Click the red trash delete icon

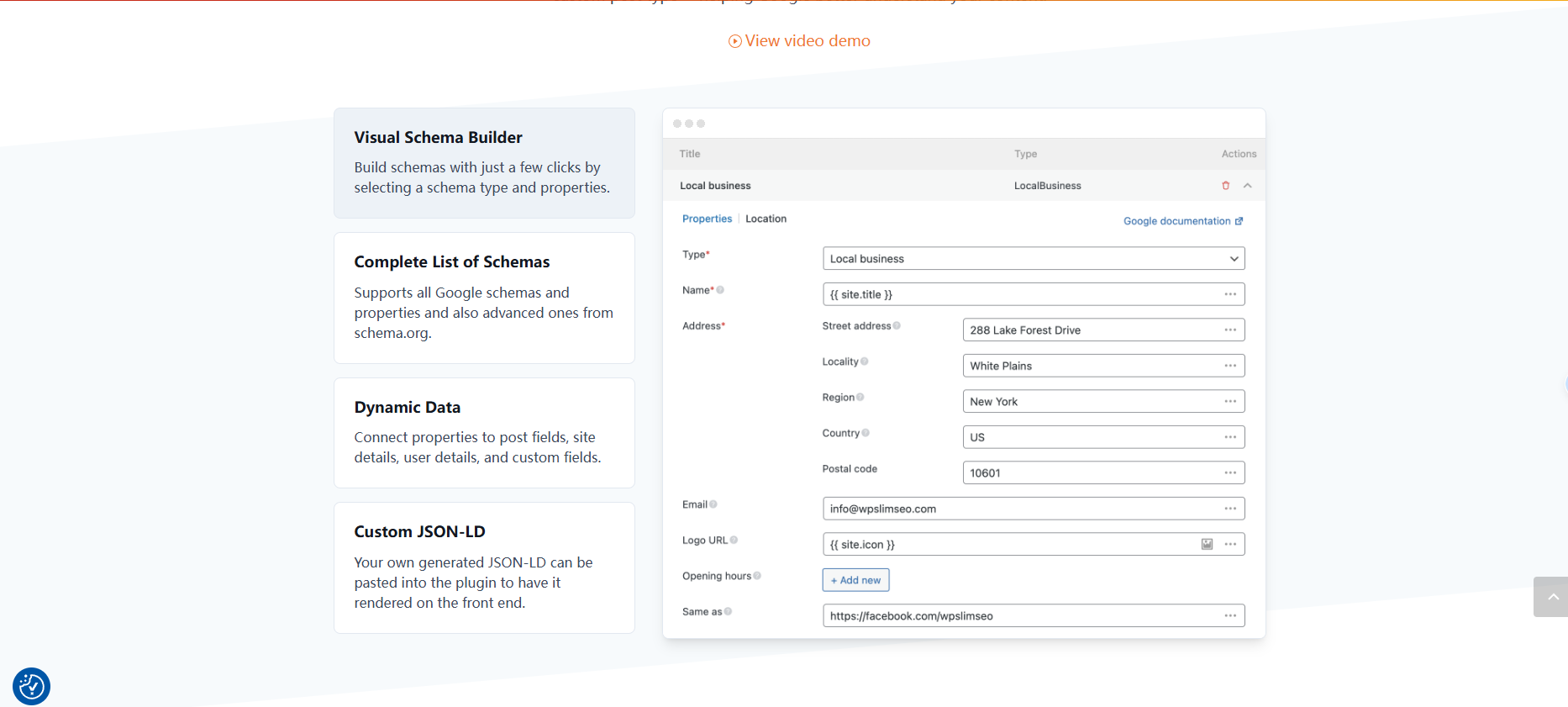pos(1225,186)
